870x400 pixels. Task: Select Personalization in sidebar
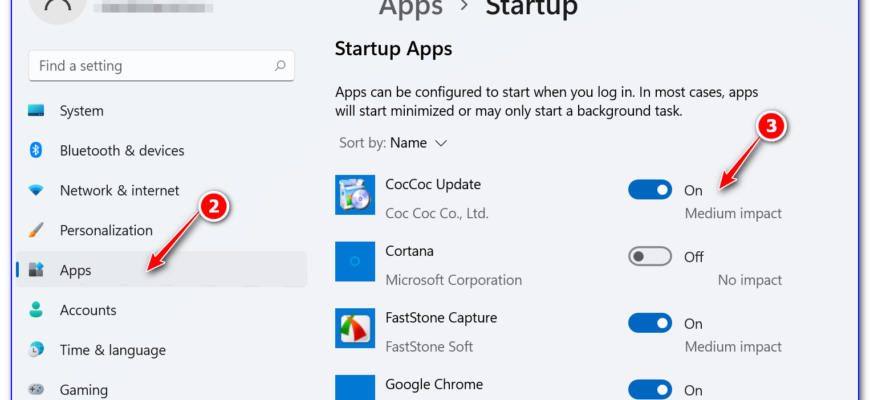tap(161, 230)
